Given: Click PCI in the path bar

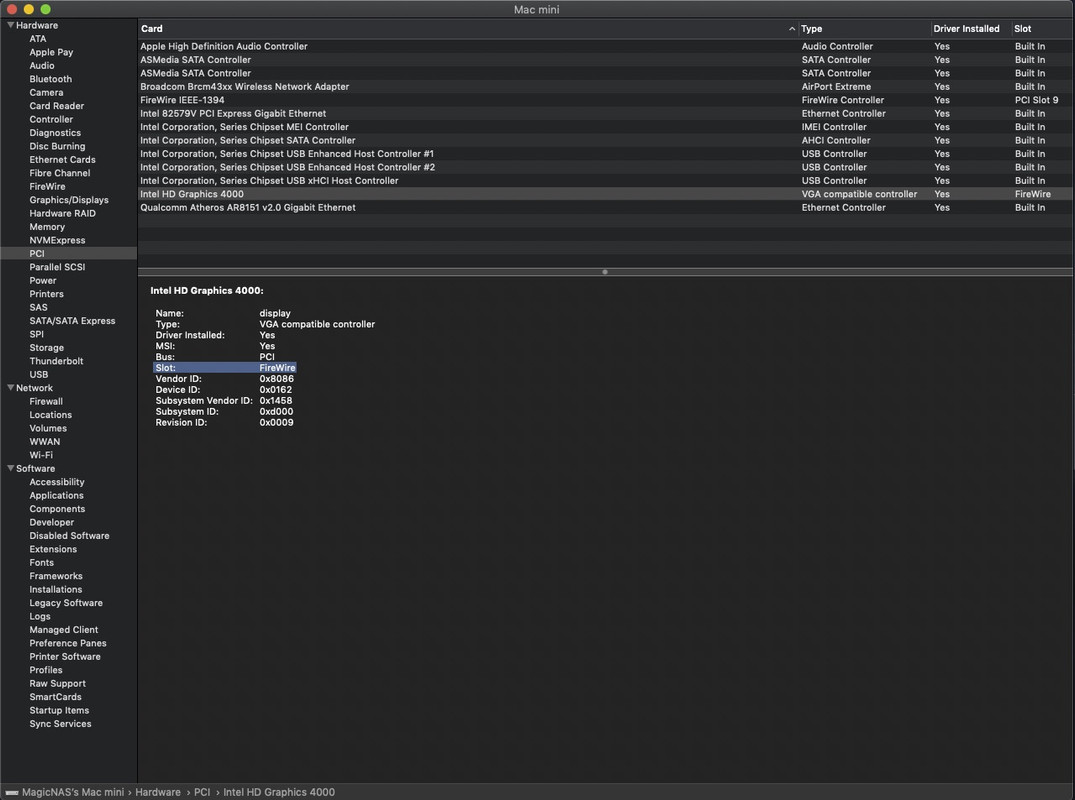Looking at the screenshot, I should point(202,792).
